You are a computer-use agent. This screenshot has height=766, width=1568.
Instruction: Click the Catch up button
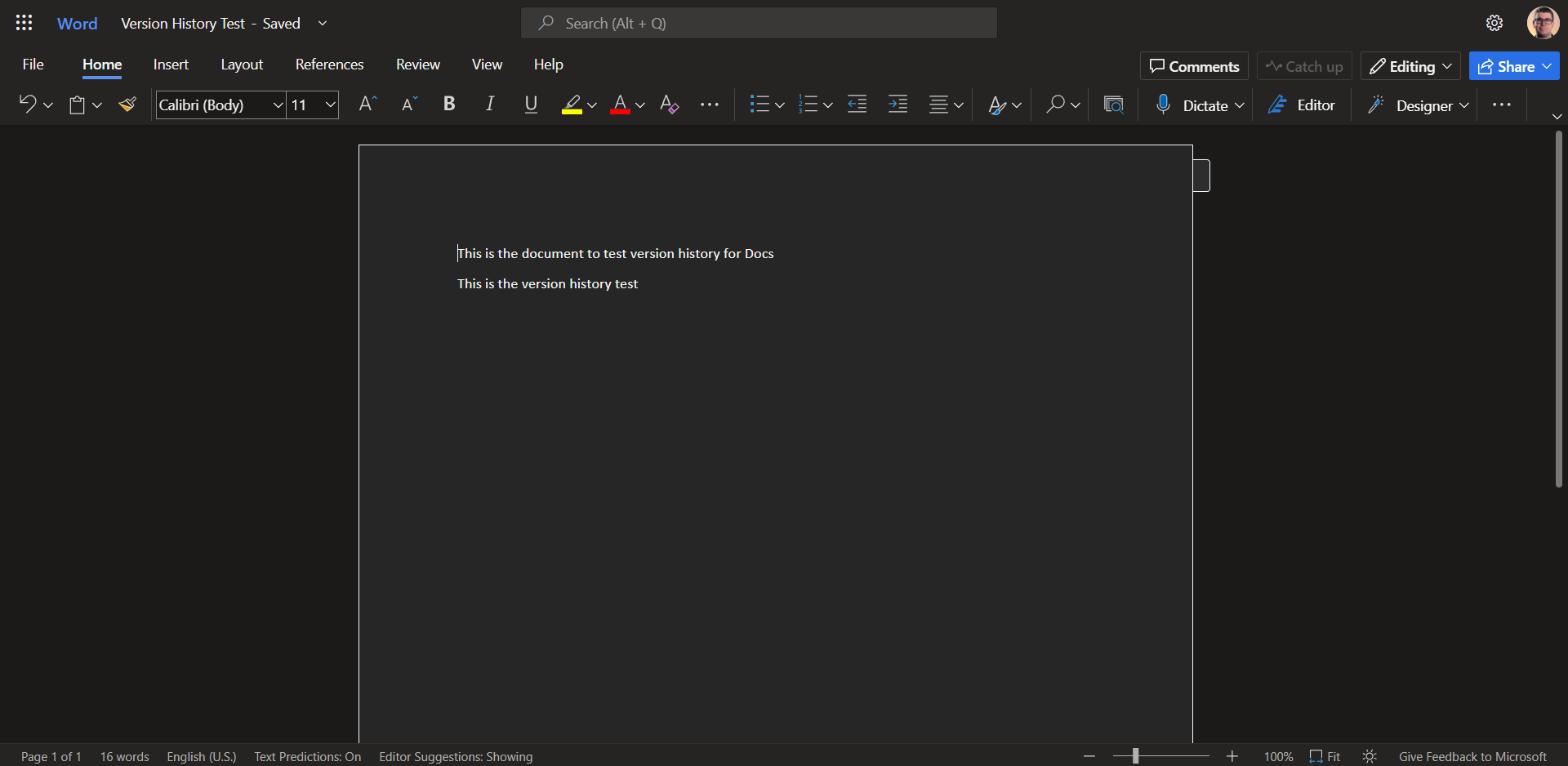(1304, 66)
